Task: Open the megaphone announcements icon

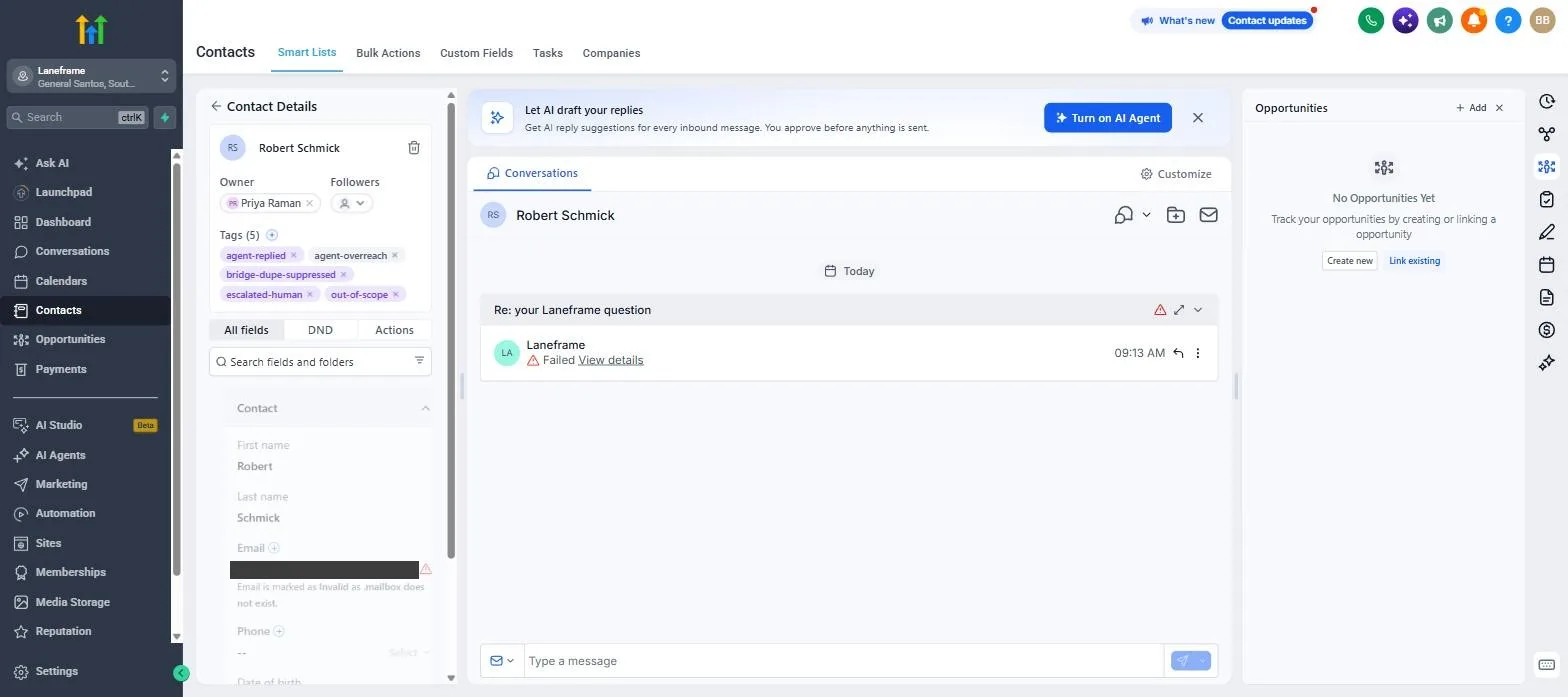Action: [1439, 20]
